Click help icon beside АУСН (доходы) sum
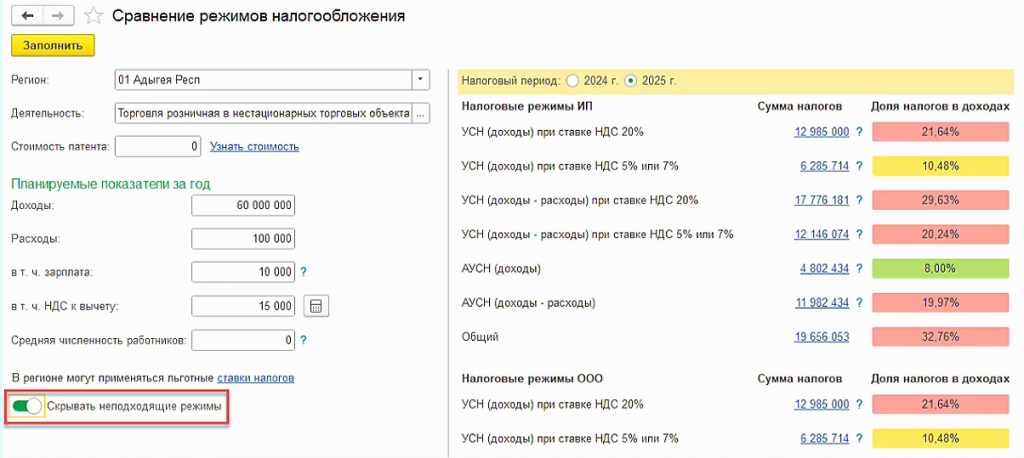 859,269
